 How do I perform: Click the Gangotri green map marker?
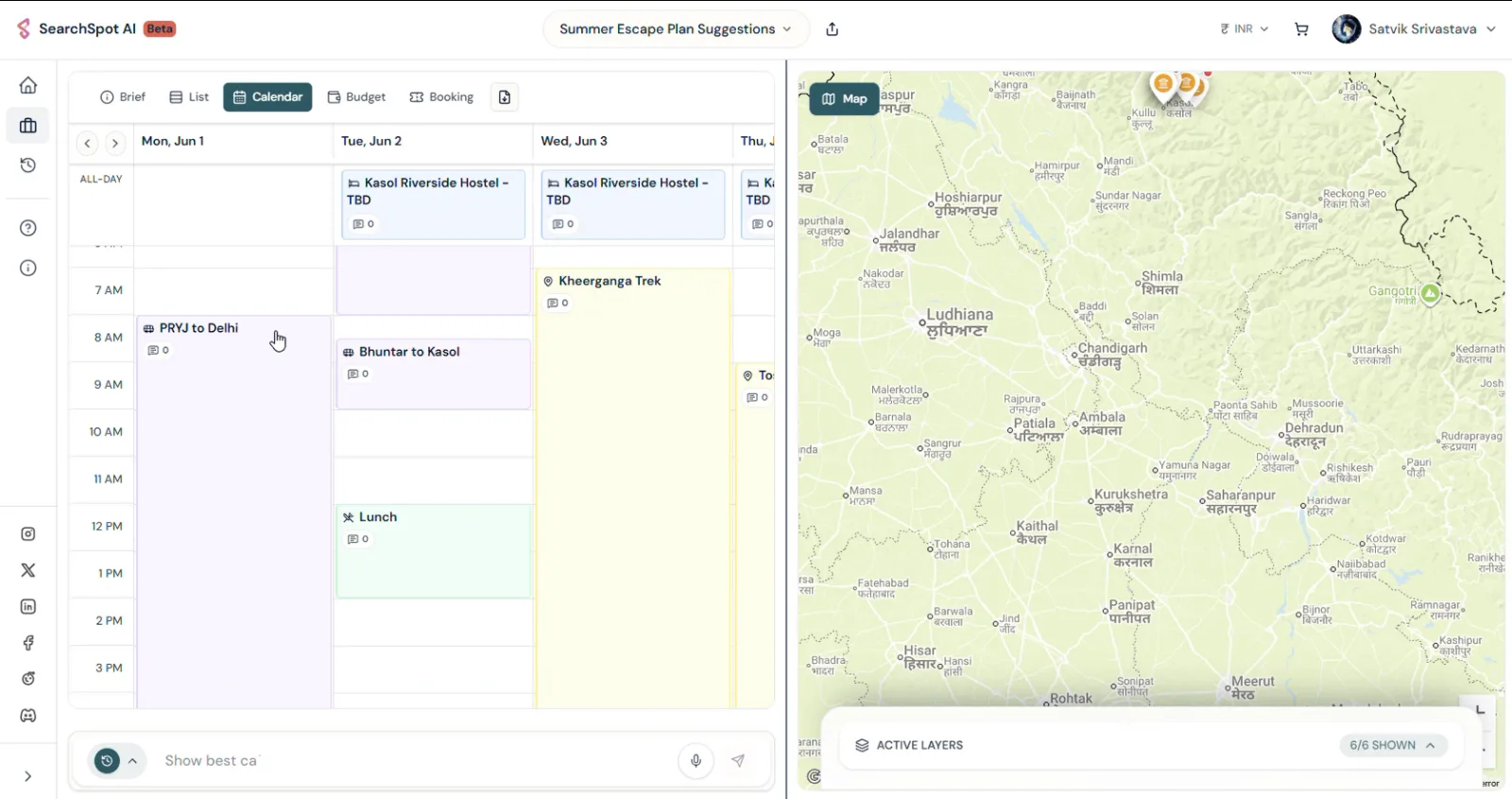click(x=1431, y=294)
